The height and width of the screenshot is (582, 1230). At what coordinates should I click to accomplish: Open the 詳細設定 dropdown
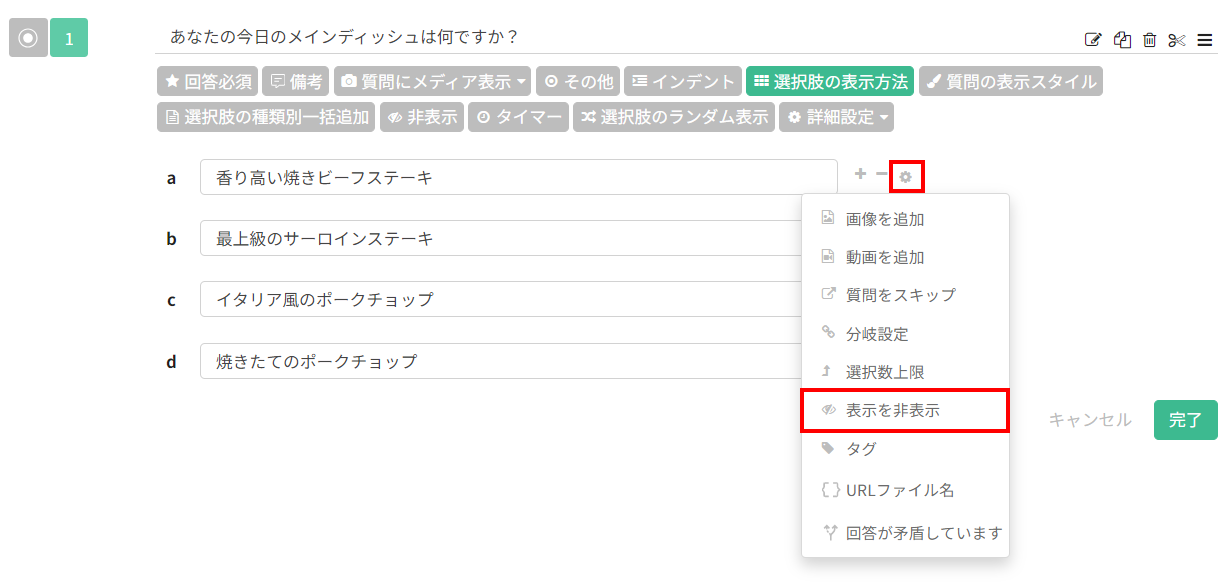click(836, 117)
